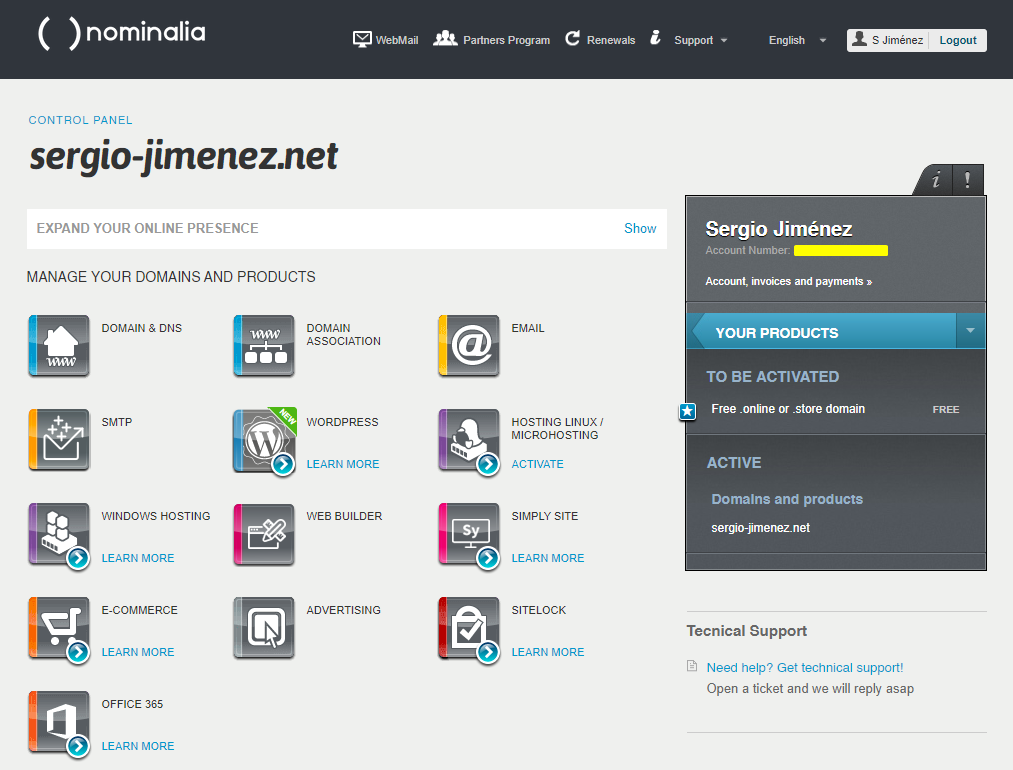The height and width of the screenshot is (770, 1013).
Task: Open the Web Builder icon
Action: click(x=264, y=534)
